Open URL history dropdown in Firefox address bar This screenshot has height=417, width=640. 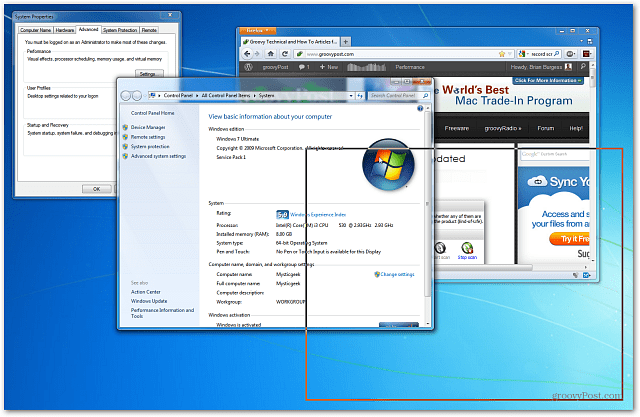(x=509, y=54)
